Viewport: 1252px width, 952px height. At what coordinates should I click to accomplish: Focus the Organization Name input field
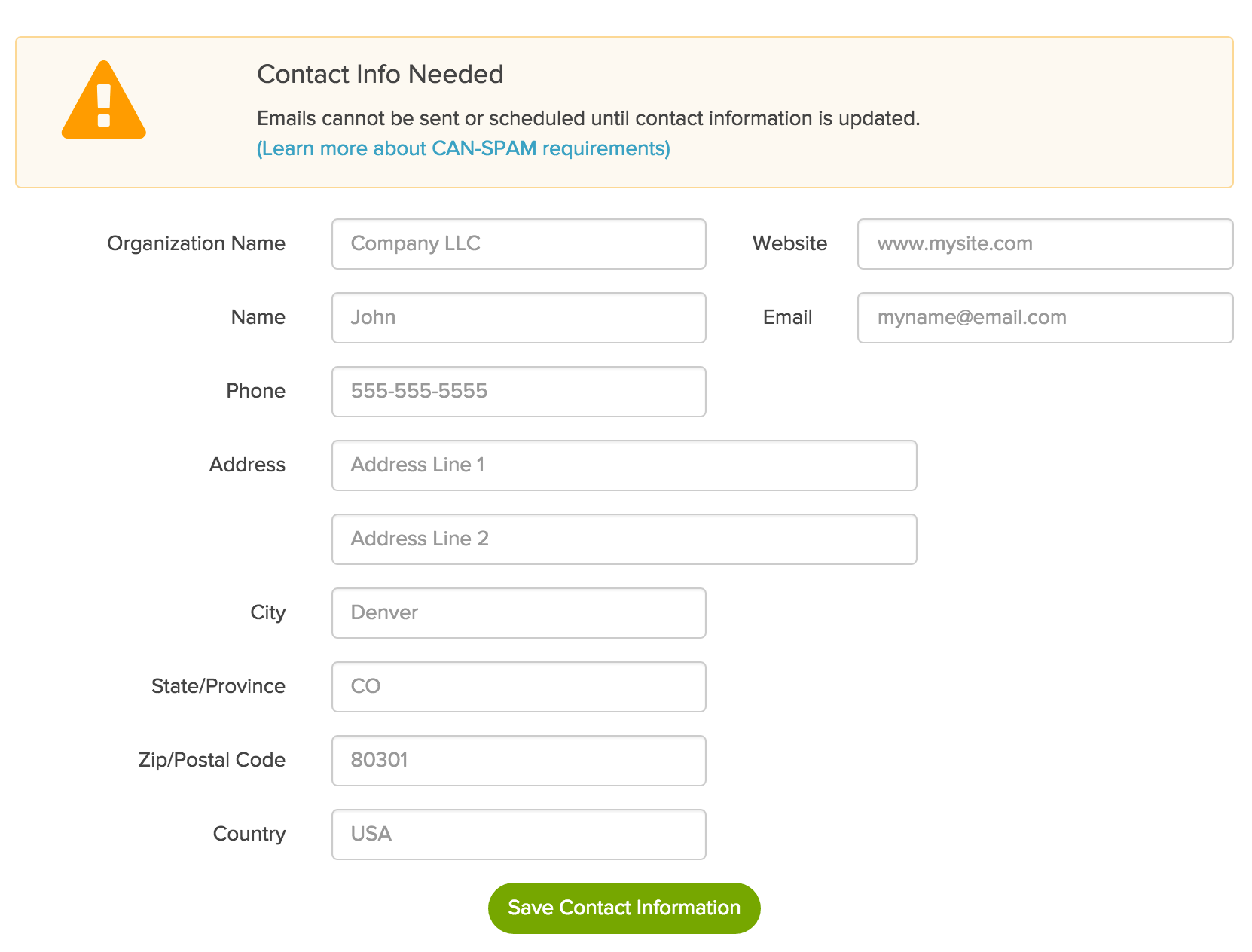pyautogui.click(x=518, y=244)
